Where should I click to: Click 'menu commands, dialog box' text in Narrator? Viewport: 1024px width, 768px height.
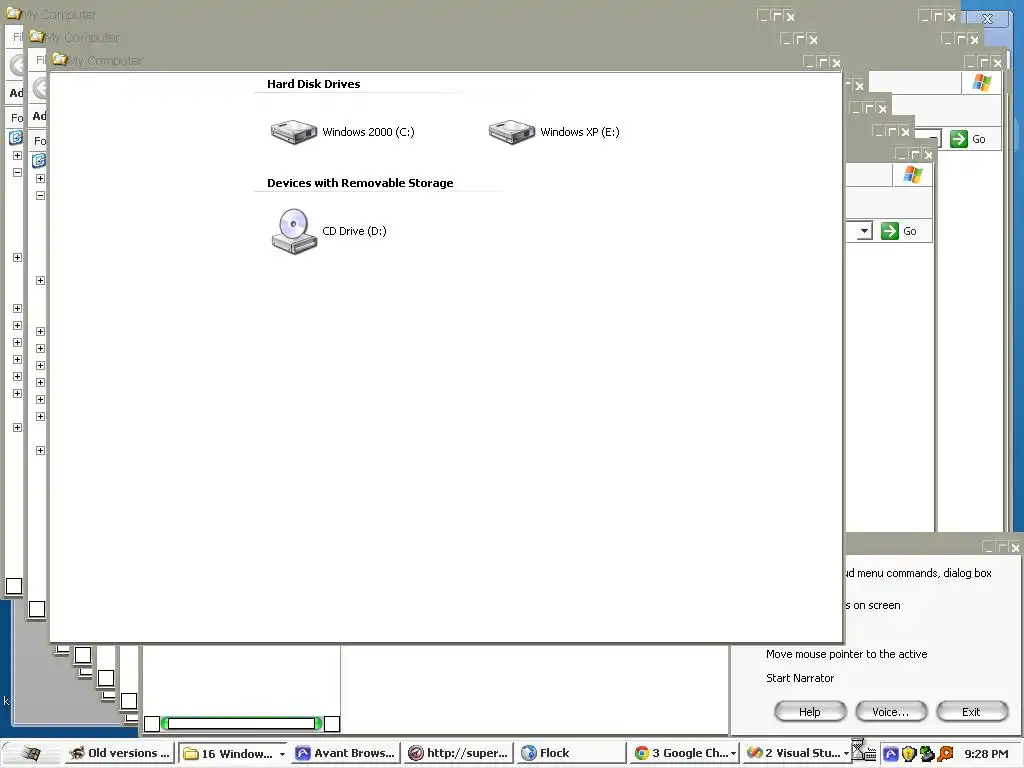tap(924, 573)
